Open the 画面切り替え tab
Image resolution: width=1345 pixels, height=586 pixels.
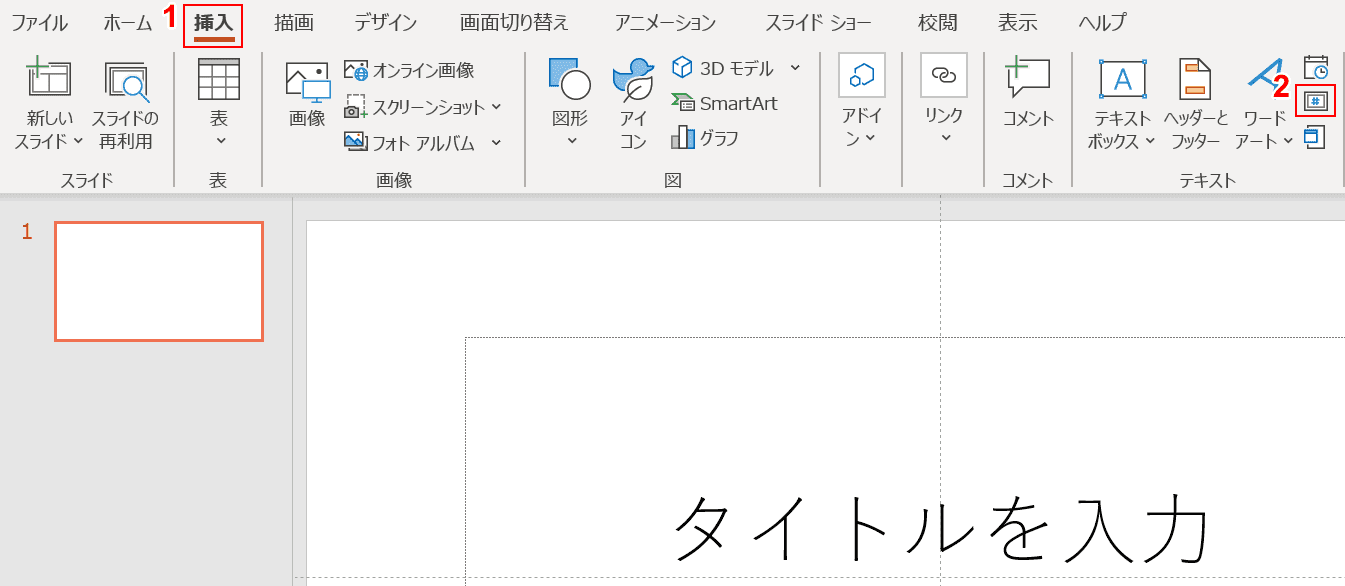tap(514, 22)
